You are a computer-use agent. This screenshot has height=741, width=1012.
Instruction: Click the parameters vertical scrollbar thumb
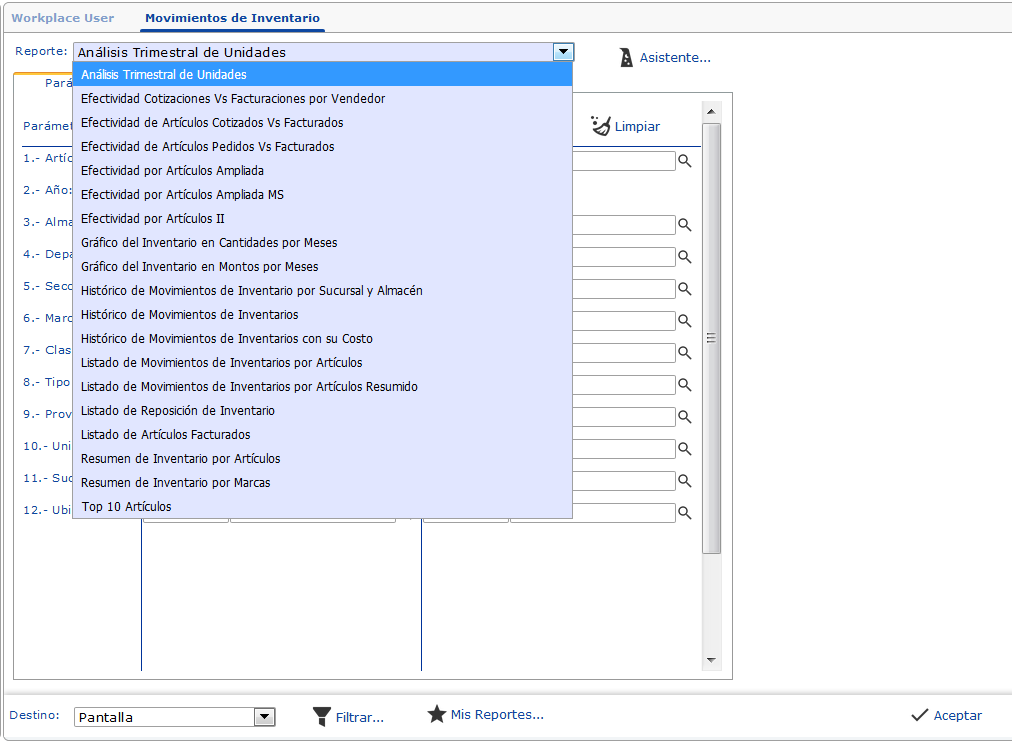pyautogui.click(x=711, y=338)
